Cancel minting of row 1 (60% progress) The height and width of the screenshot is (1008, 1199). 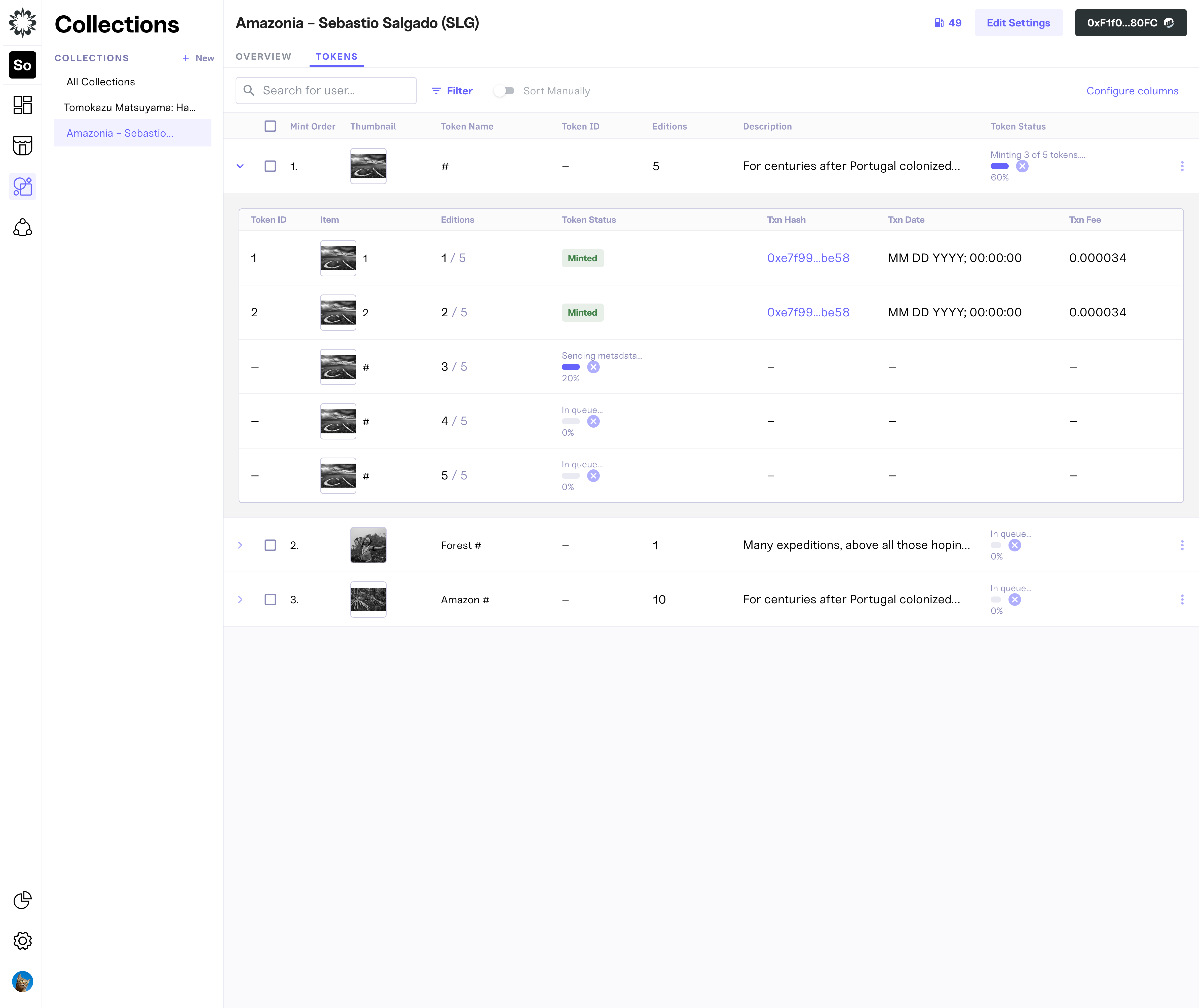(1022, 166)
